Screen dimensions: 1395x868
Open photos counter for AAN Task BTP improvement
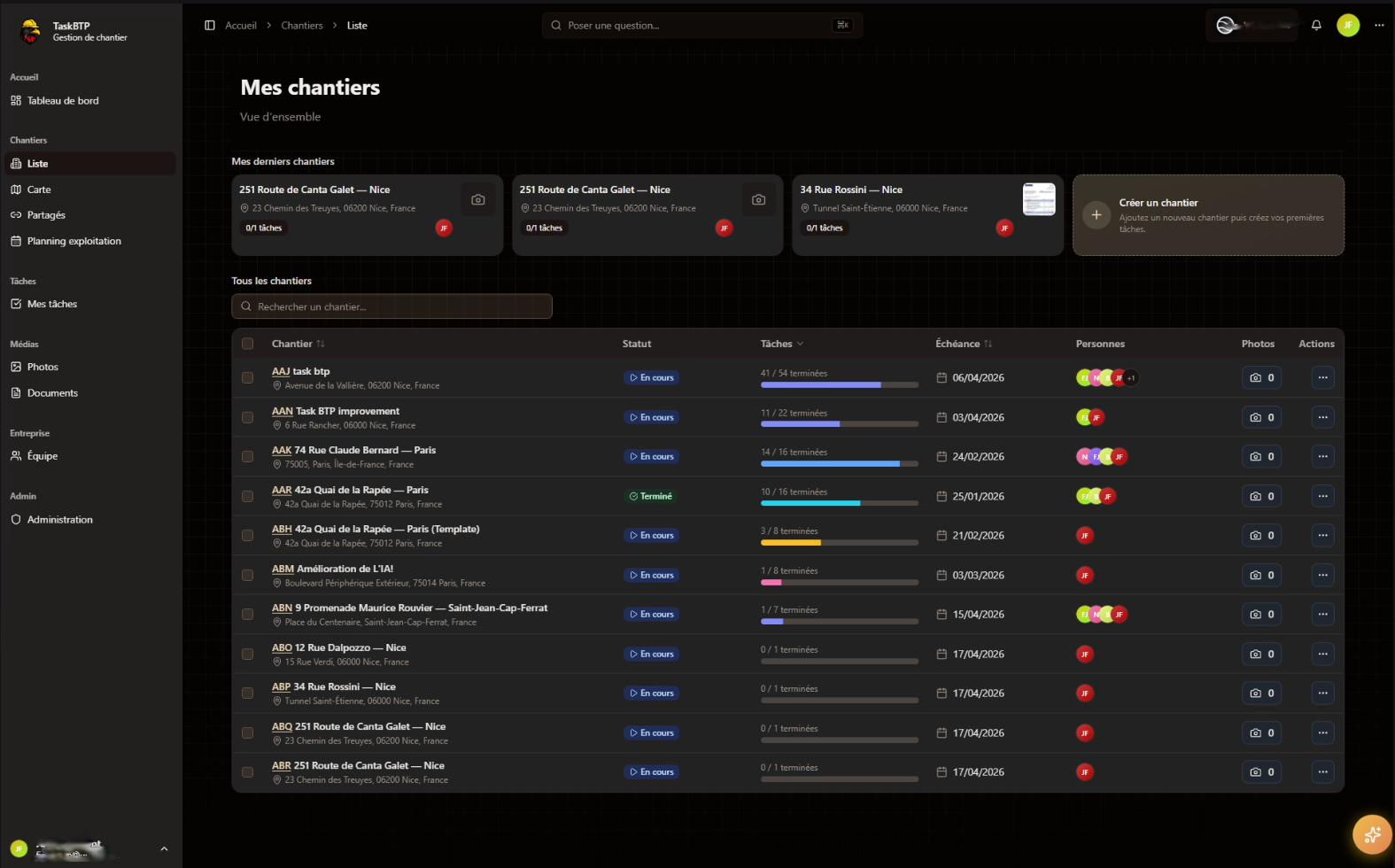click(x=1261, y=417)
